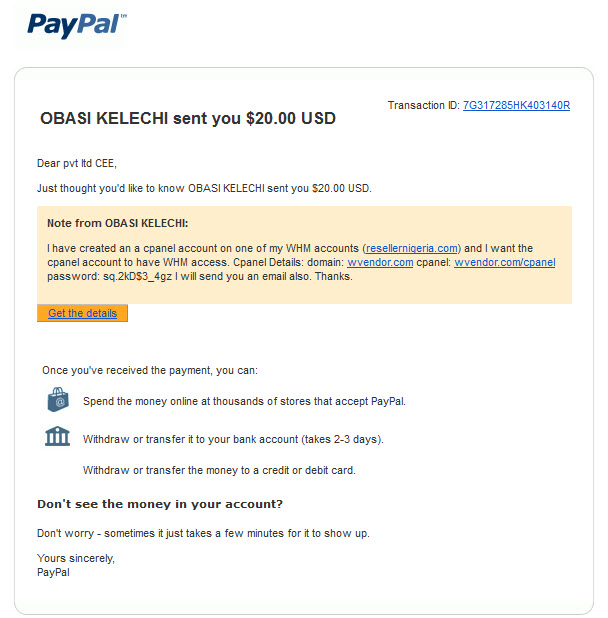Click the password line in the note
The image size is (608, 618).
[200, 277]
